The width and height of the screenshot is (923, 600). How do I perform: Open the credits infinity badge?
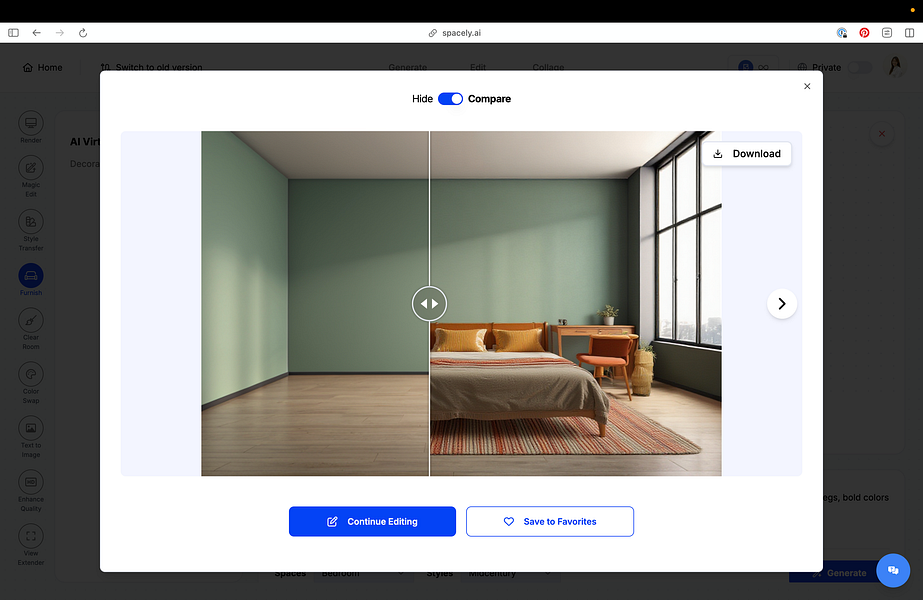tap(753, 68)
